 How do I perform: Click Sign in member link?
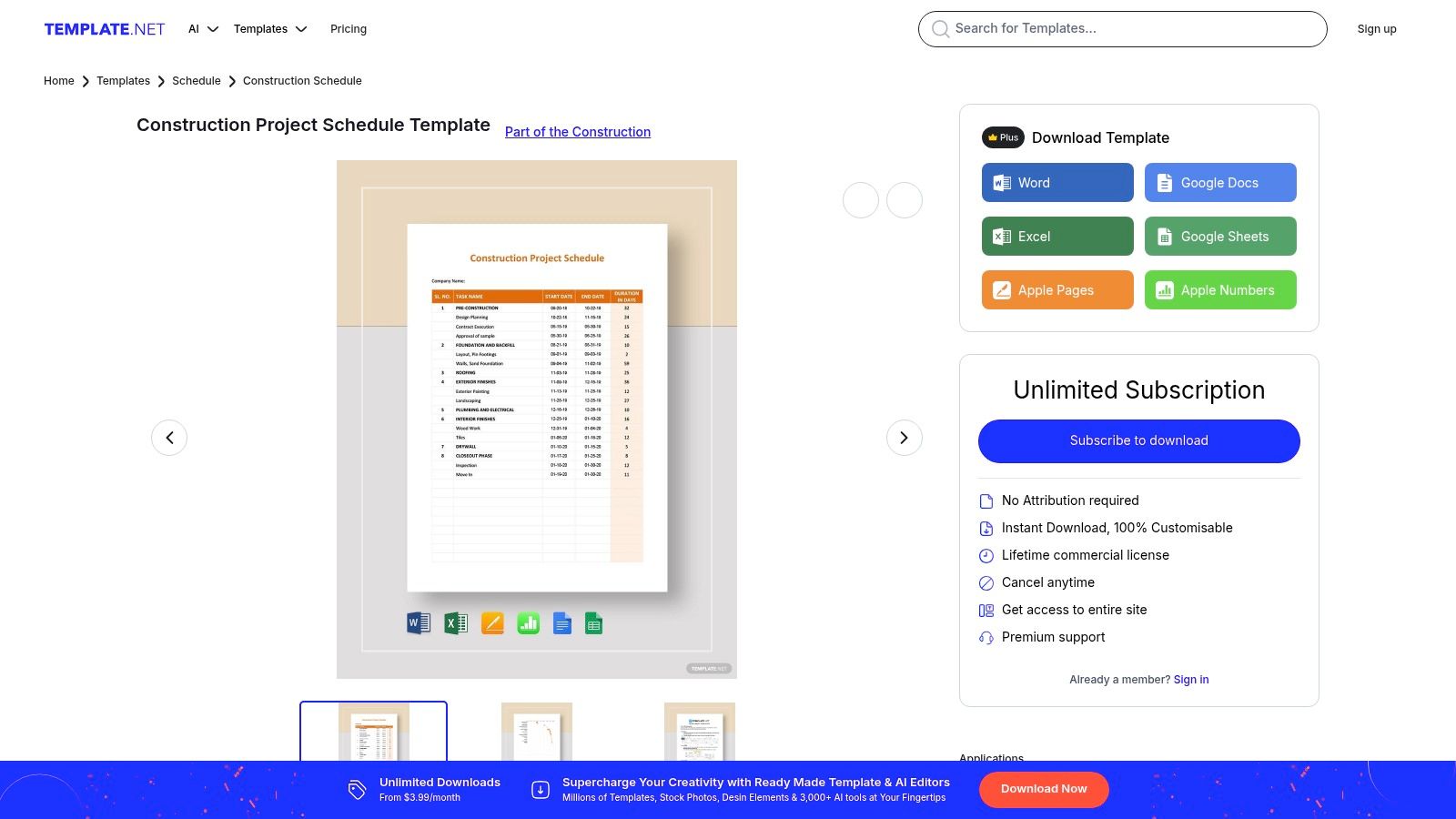coord(1191,680)
